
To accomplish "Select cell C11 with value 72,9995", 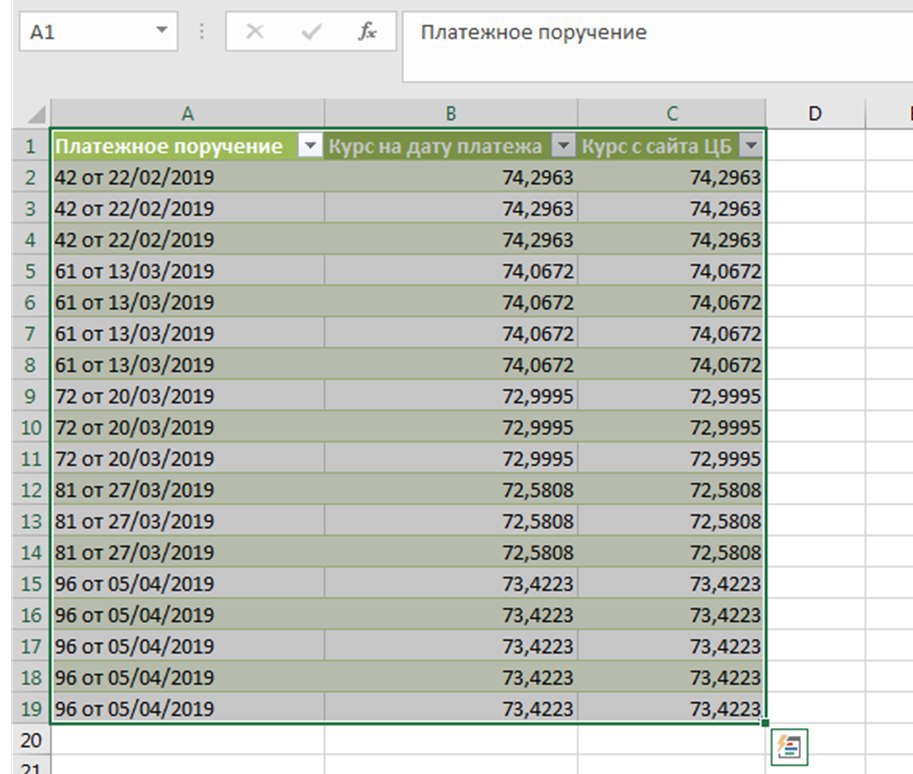I will (x=672, y=458).
